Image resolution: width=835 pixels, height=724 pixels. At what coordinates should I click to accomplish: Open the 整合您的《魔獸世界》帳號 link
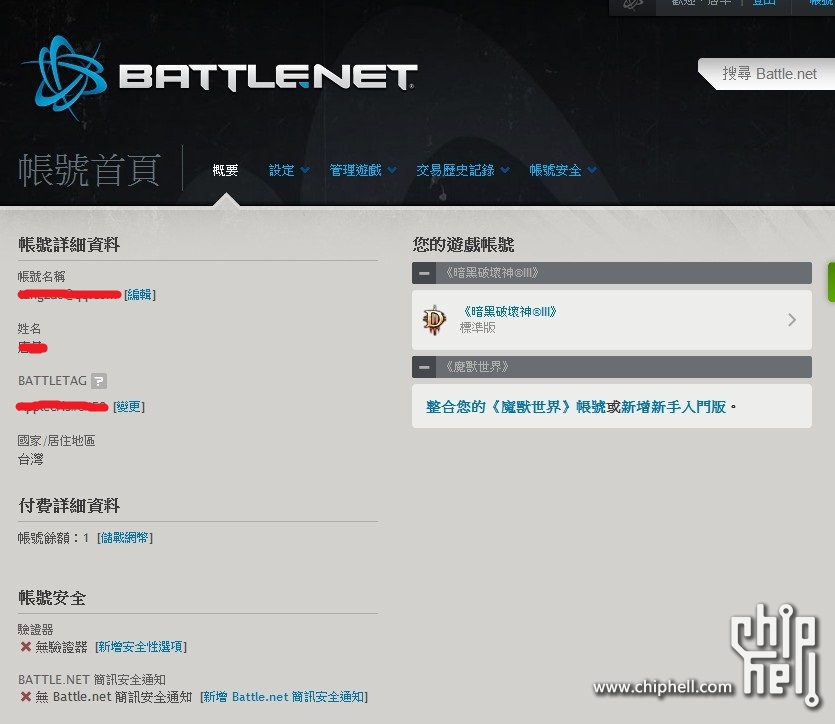click(515, 407)
